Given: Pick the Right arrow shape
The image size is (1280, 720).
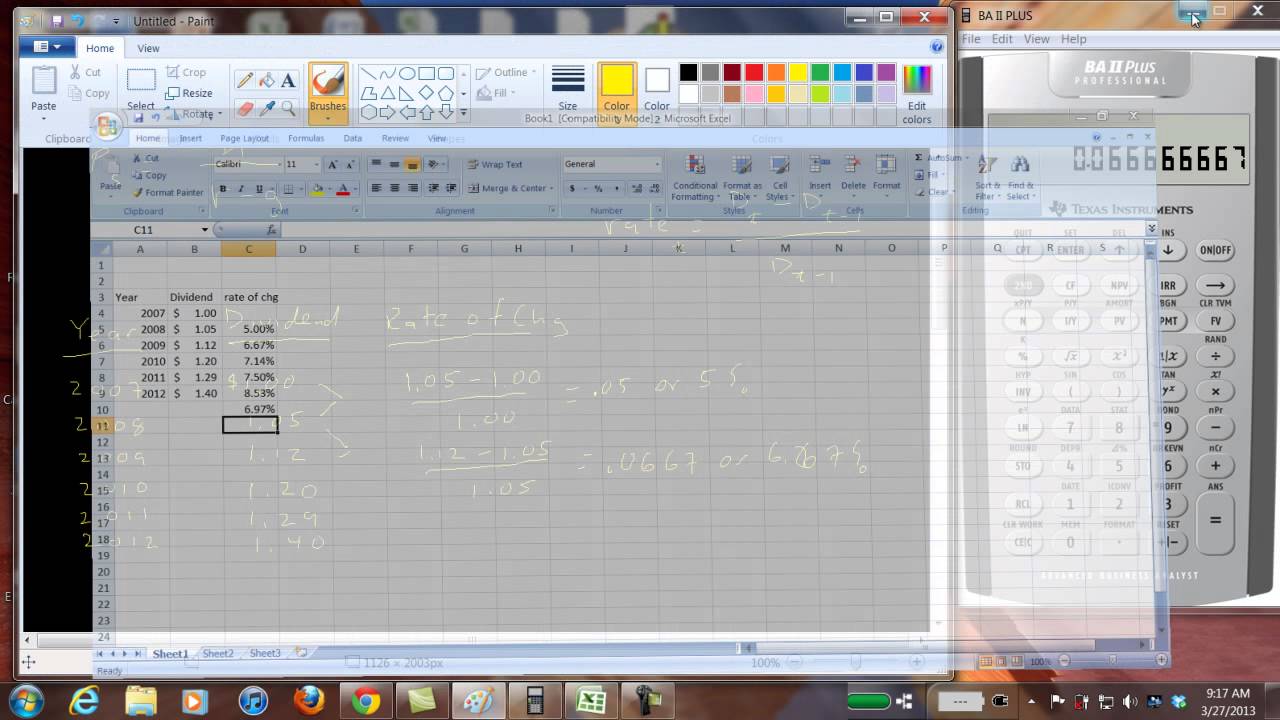Looking at the screenshot, I should (x=387, y=112).
